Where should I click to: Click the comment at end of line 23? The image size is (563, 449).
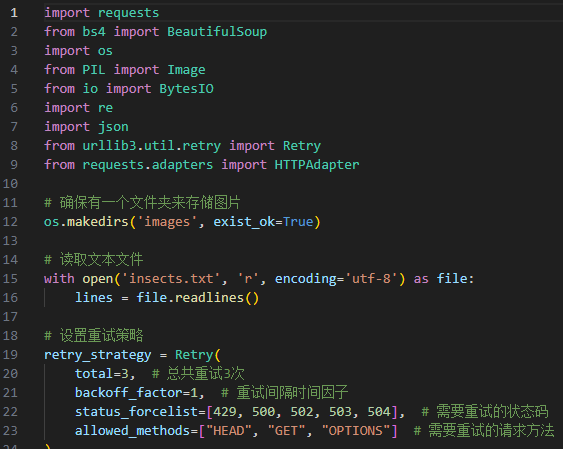tap(484, 431)
